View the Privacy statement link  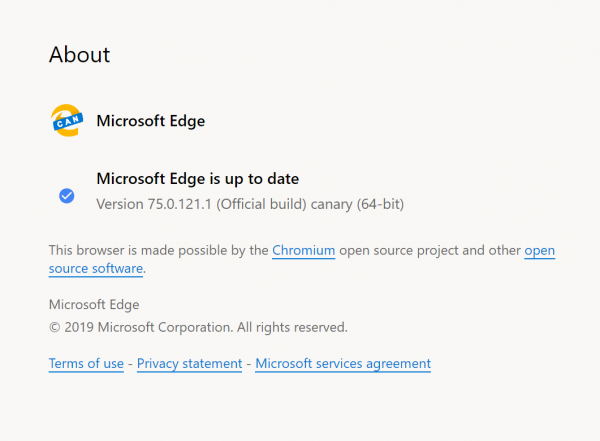pyautogui.click(x=189, y=363)
